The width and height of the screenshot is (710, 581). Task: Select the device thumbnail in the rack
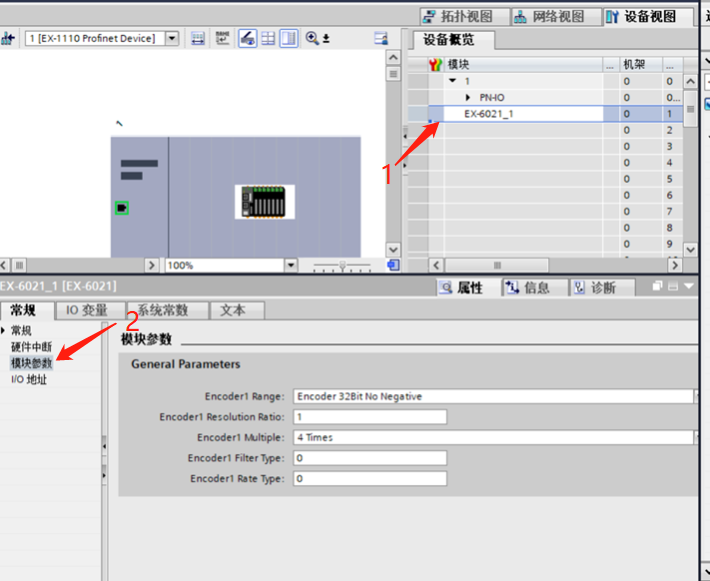pos(264,202)
